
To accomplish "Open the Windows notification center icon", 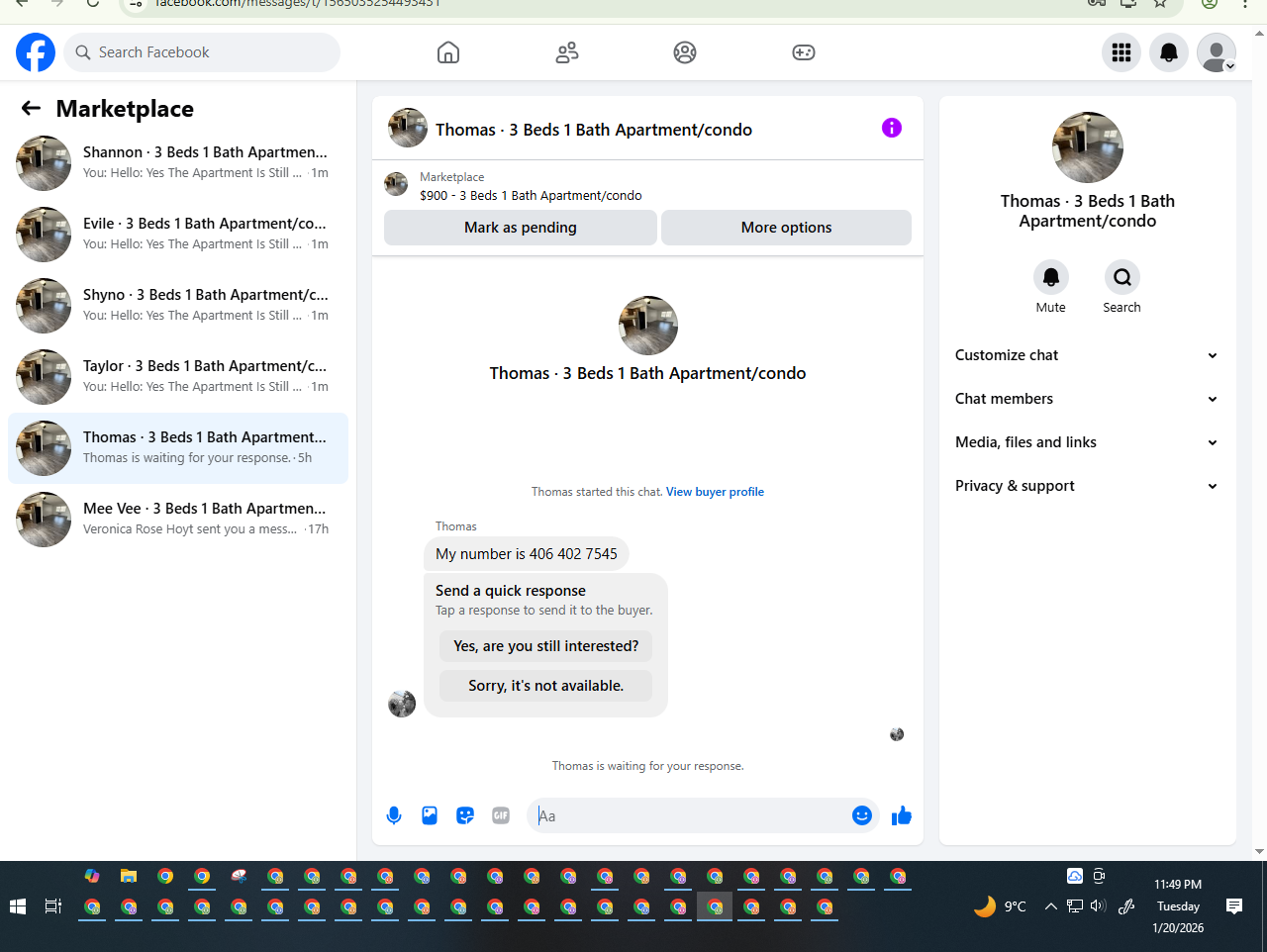I will (x=1234, y=906).
